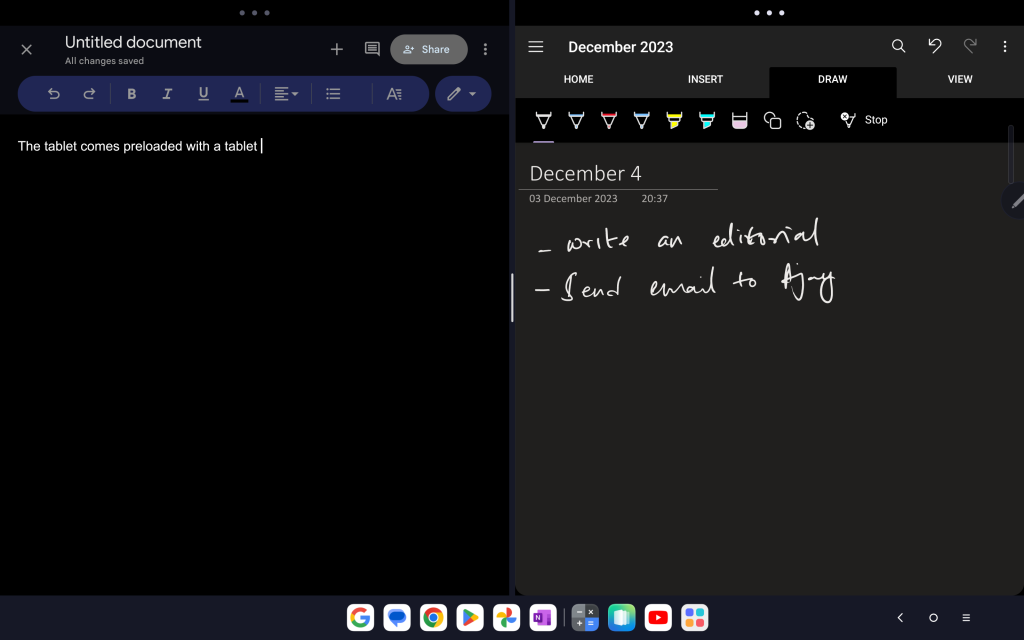Open comments in Google Docs

(x=372, y=49)
